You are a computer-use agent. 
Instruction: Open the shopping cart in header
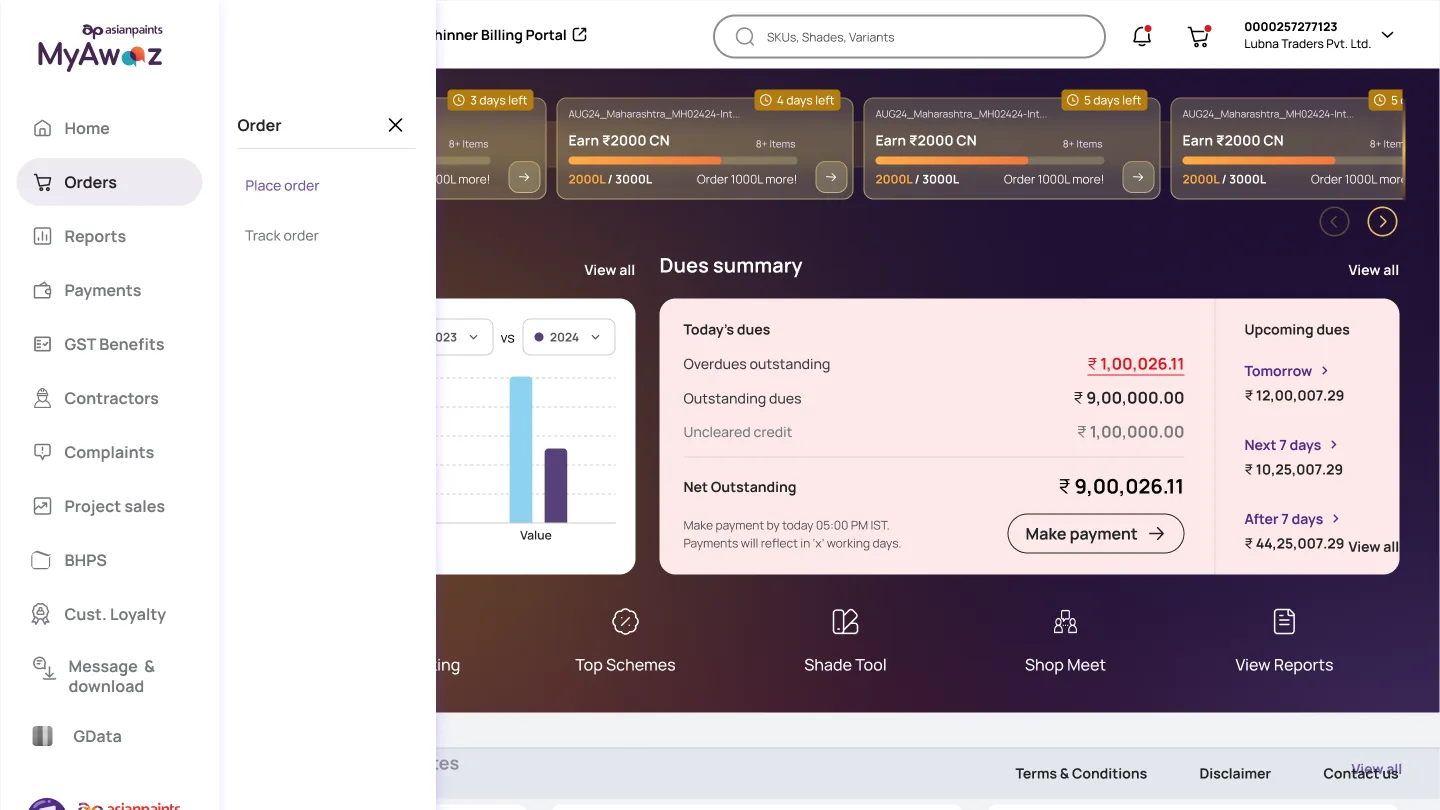1198,37
